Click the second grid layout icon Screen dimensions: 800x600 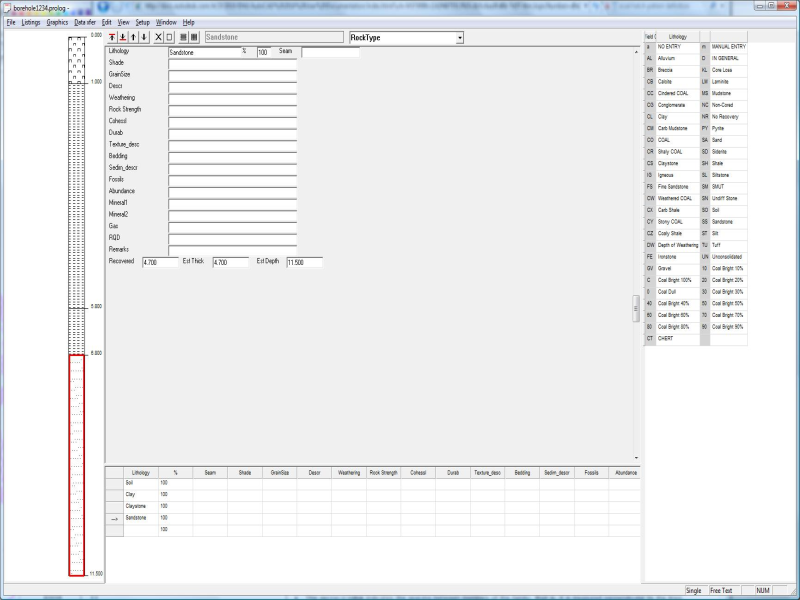coord(194,37)
